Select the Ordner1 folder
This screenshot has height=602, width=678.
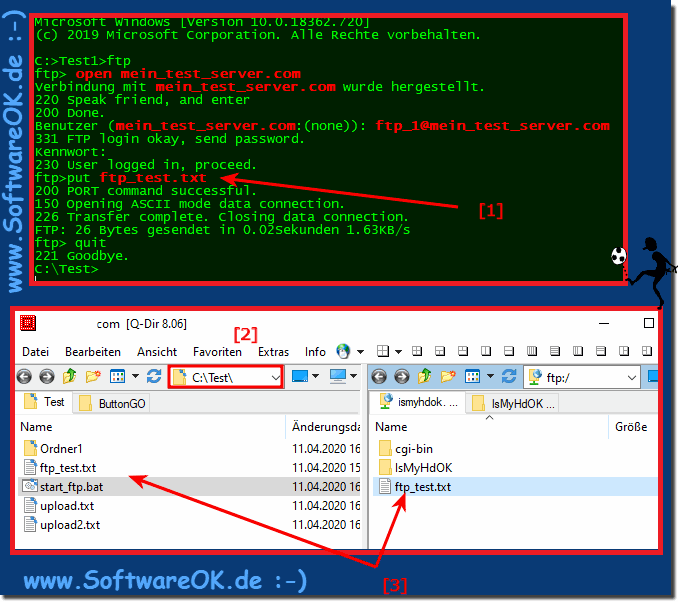point(53,448)
